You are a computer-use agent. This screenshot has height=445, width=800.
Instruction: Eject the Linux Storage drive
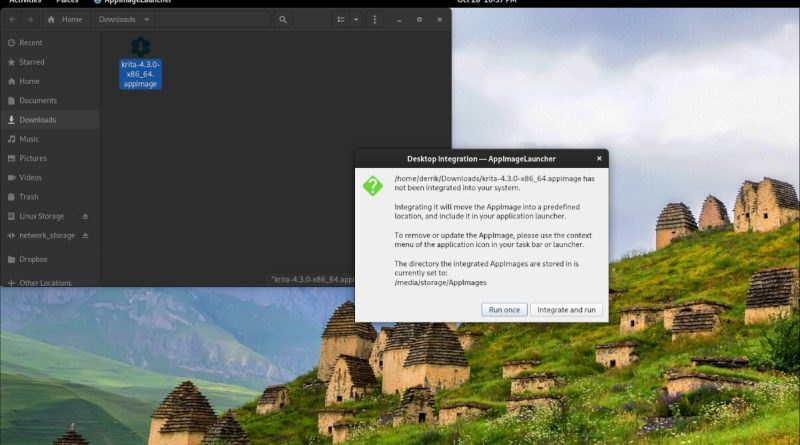tap(85, 216)
